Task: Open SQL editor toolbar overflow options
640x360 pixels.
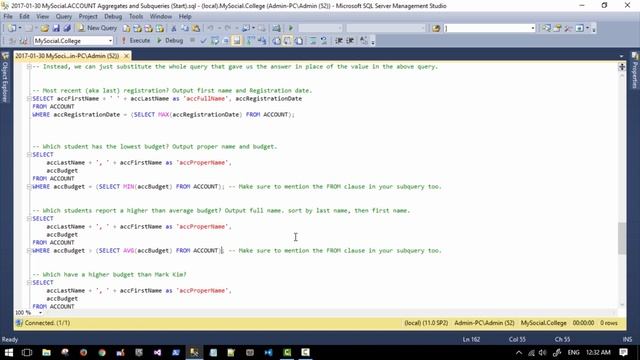Action: click(x=373, y=41)
